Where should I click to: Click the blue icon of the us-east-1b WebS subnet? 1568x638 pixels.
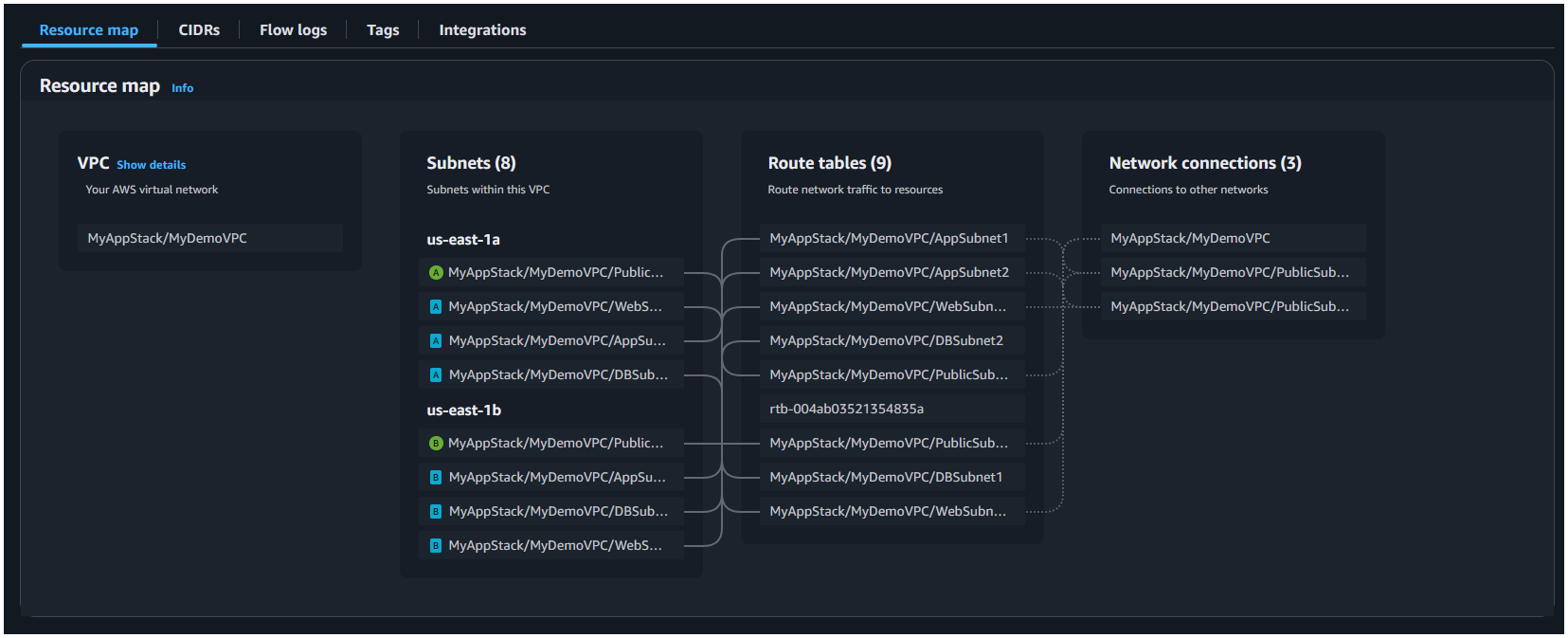[436, 546]
